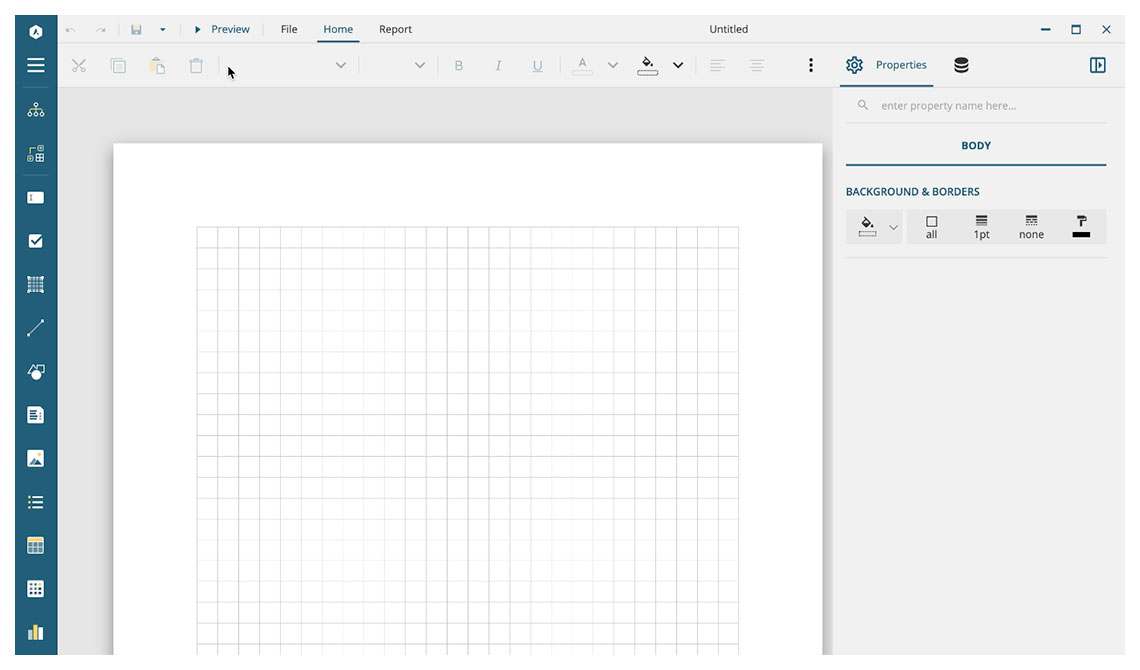Toggle Bold formatting
Screen dimensions: 1140x670
(x=459, y=65)
